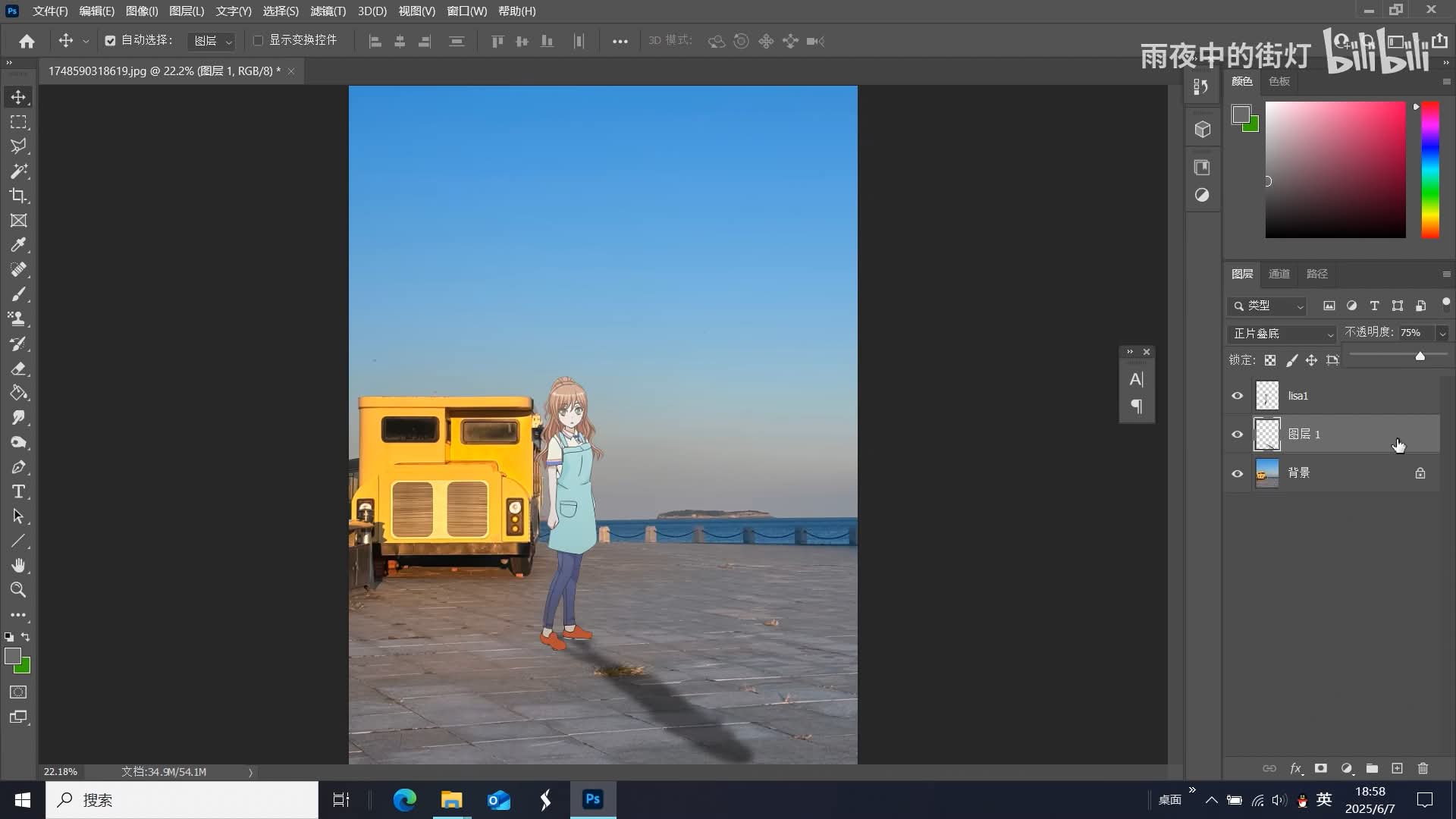Toggle the Auto-Select checkbox
Viewport: 1456px width, 819px height.
click(110, 41)
